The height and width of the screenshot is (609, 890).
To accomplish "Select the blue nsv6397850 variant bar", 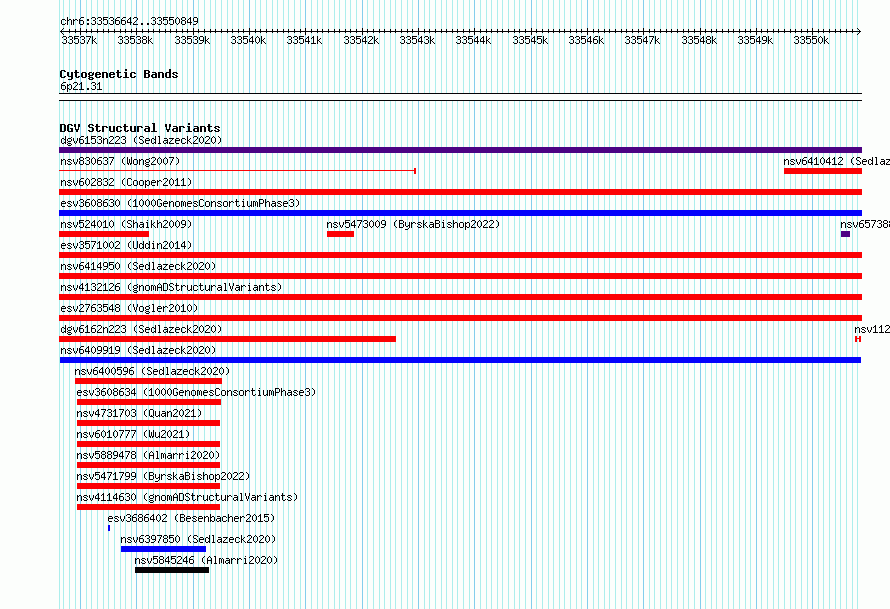I will pyautogui.click(x=163, y=549).
